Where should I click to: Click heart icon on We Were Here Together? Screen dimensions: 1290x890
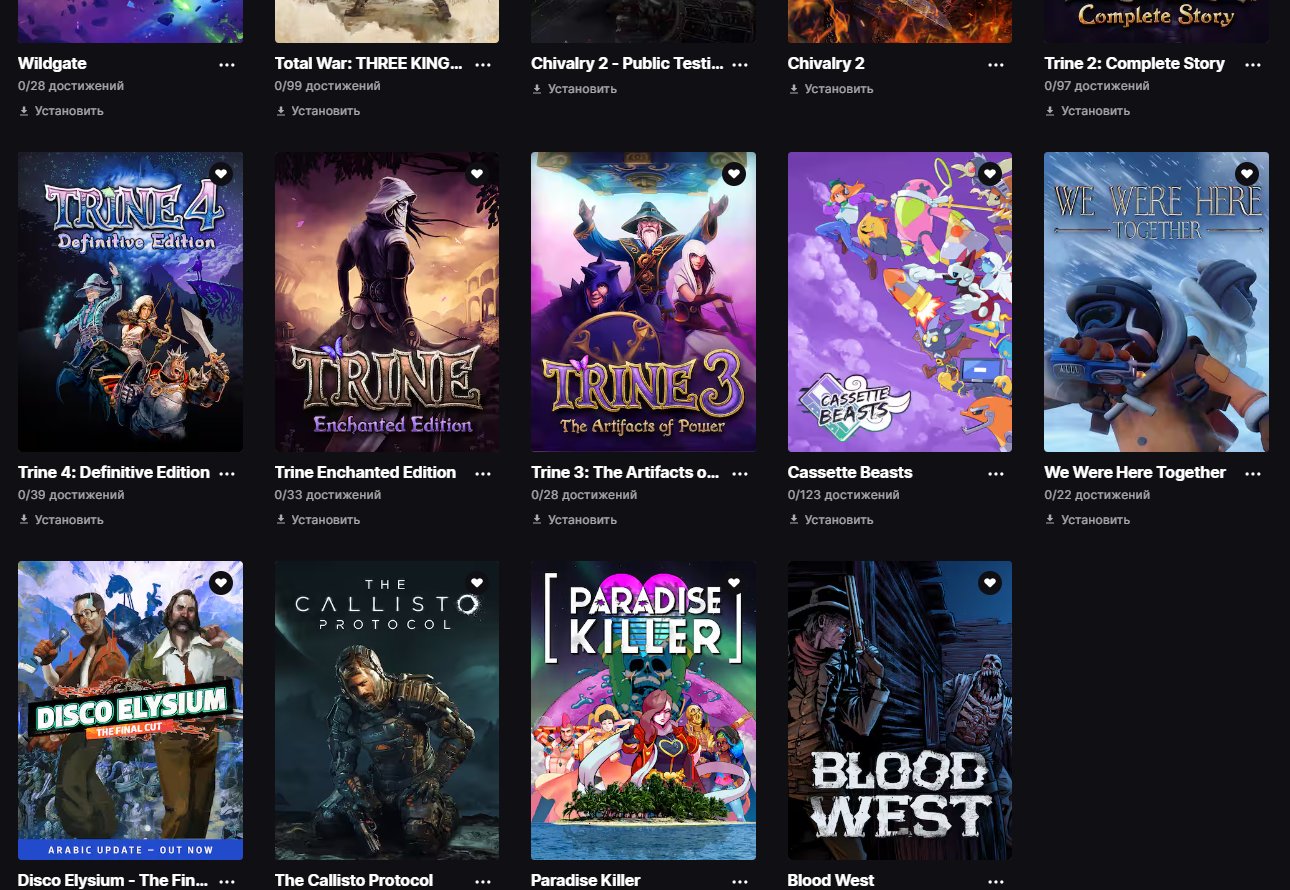tap(1247, 174)
